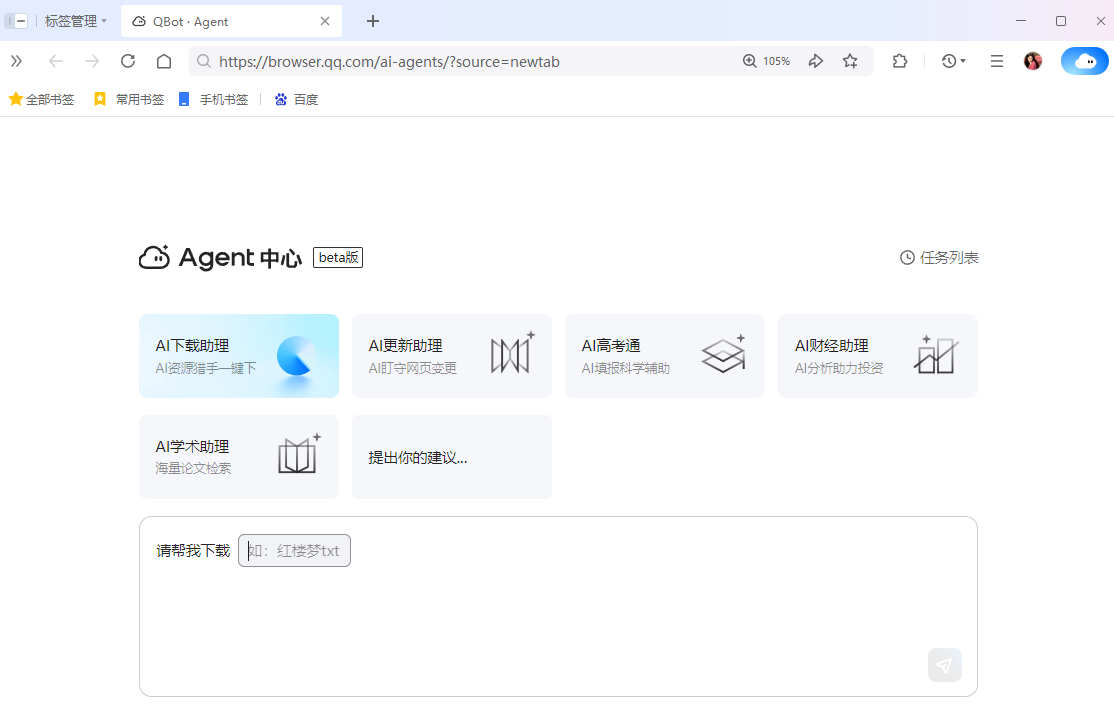This screenshot has width=1114, height=712.
Task: Open the AI下载助理 agent
Action: pyautogui.click(x=239, y=355)
